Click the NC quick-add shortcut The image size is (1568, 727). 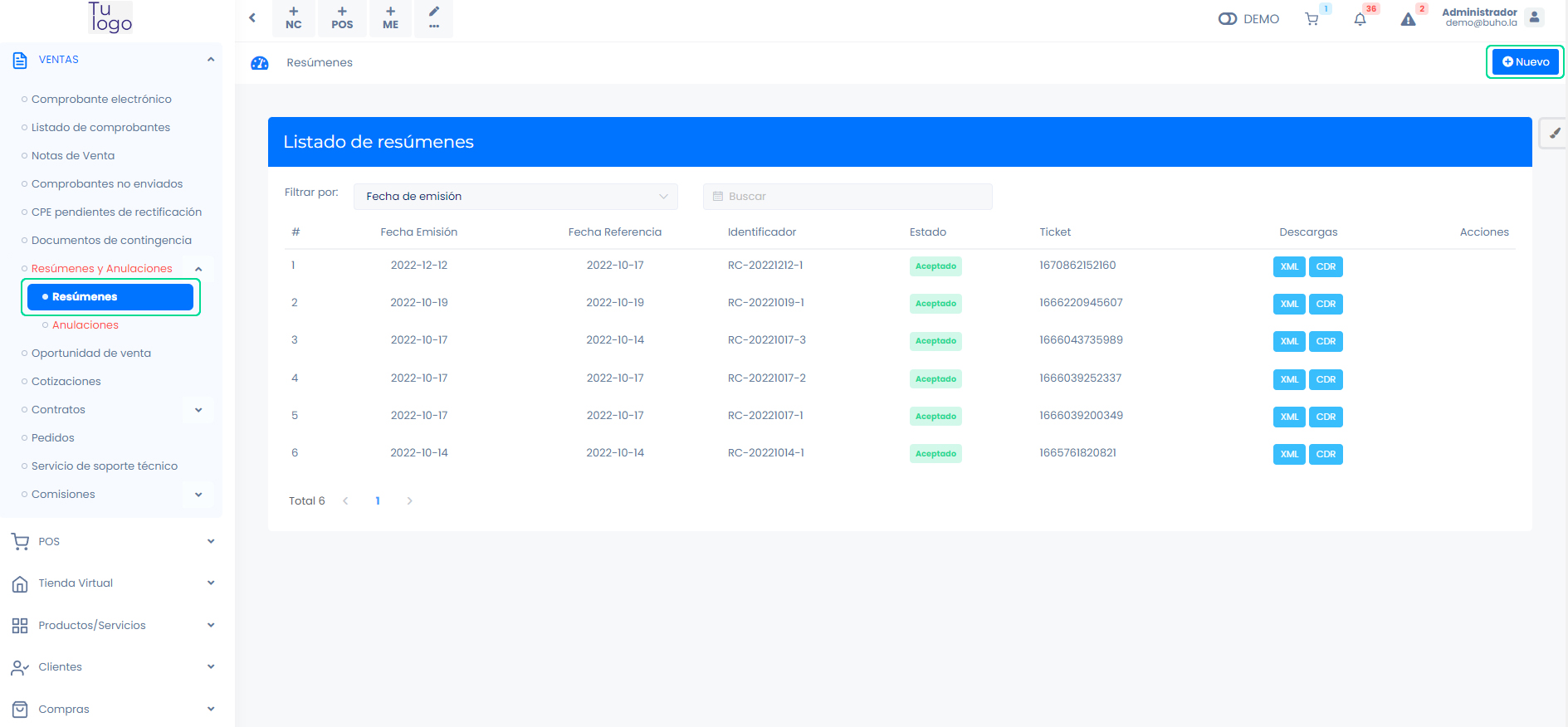293,18
